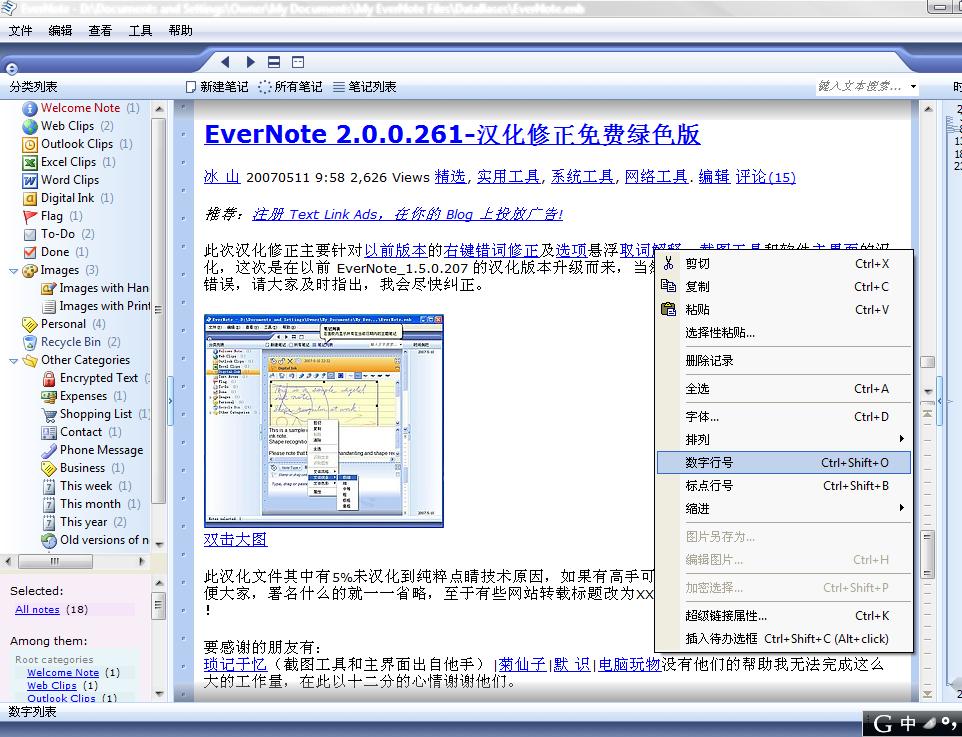Open the 编辑 menu
This screenshot has height=737, width=962.
60,31
